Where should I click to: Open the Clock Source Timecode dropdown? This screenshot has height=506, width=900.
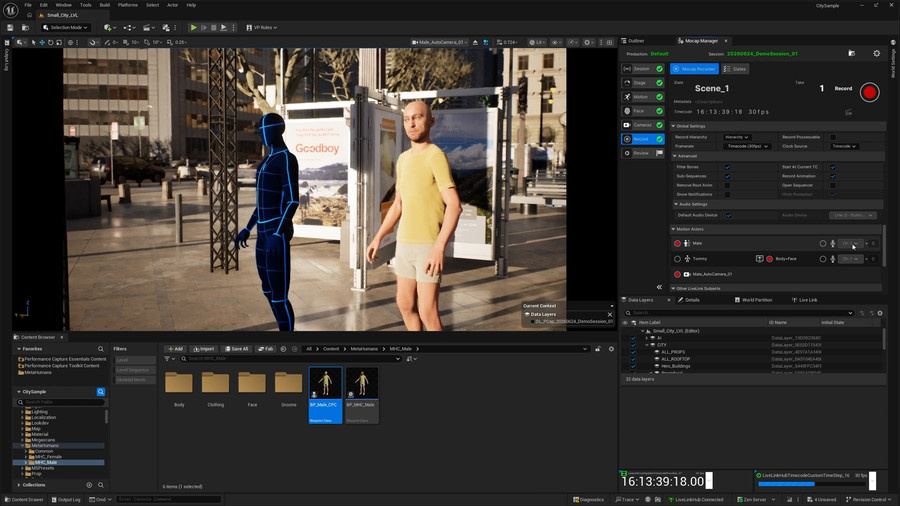pos(844,146)
